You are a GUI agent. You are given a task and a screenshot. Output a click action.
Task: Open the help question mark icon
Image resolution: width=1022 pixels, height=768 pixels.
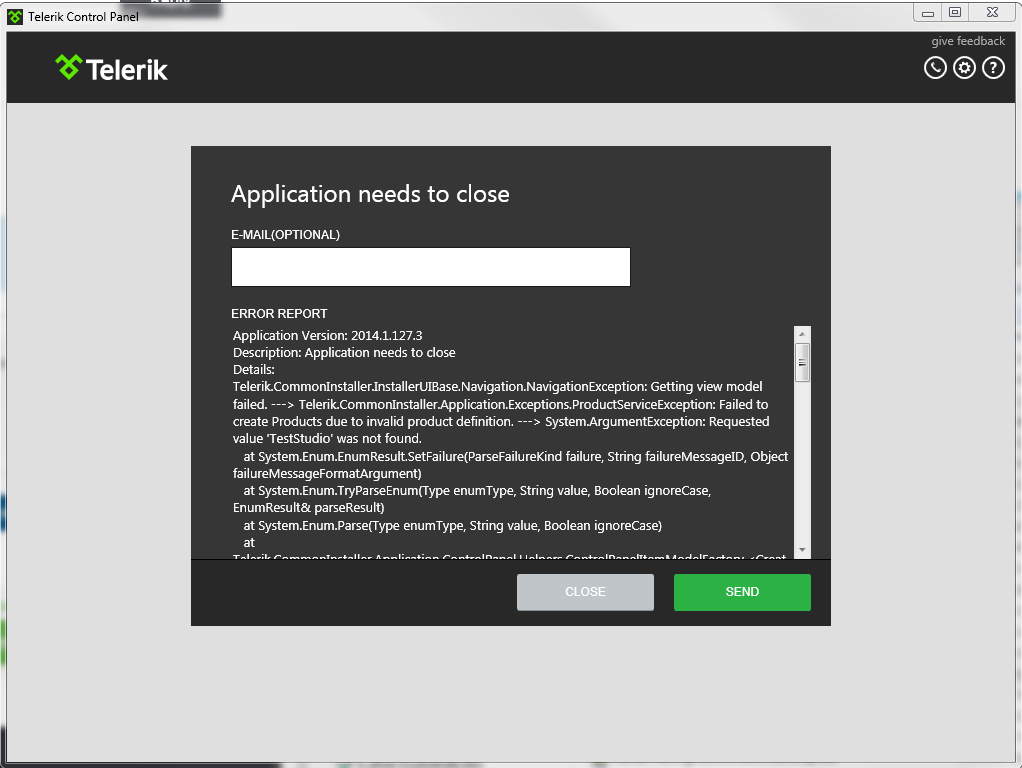(993, 68)
